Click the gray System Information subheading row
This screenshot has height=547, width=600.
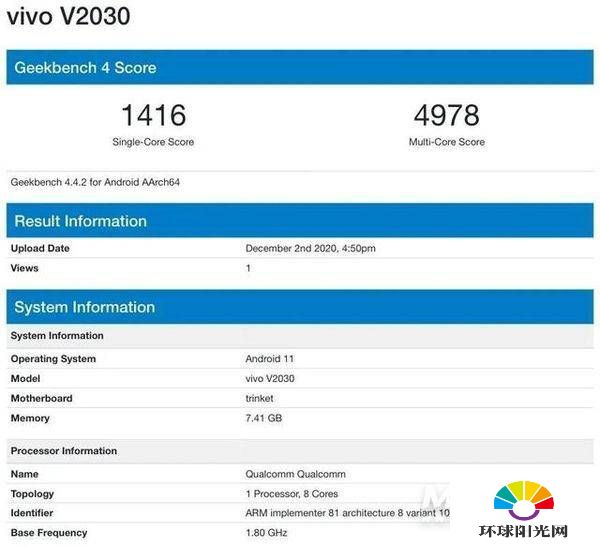click(300, 336)
